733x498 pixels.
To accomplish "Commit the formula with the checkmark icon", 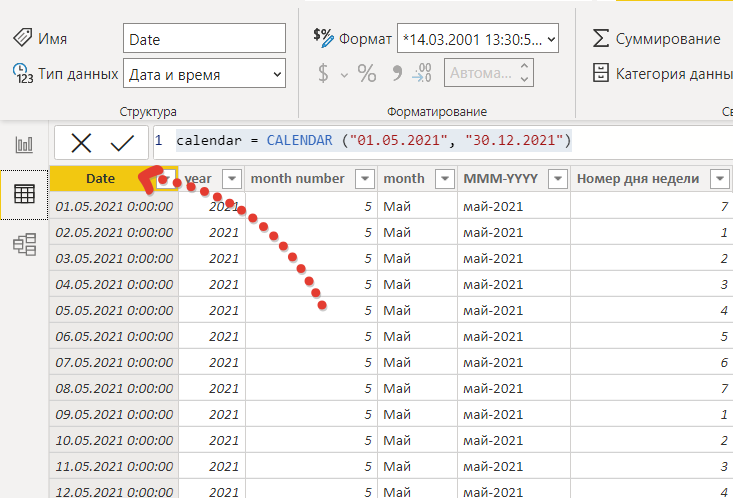I will tap(122, 143).
